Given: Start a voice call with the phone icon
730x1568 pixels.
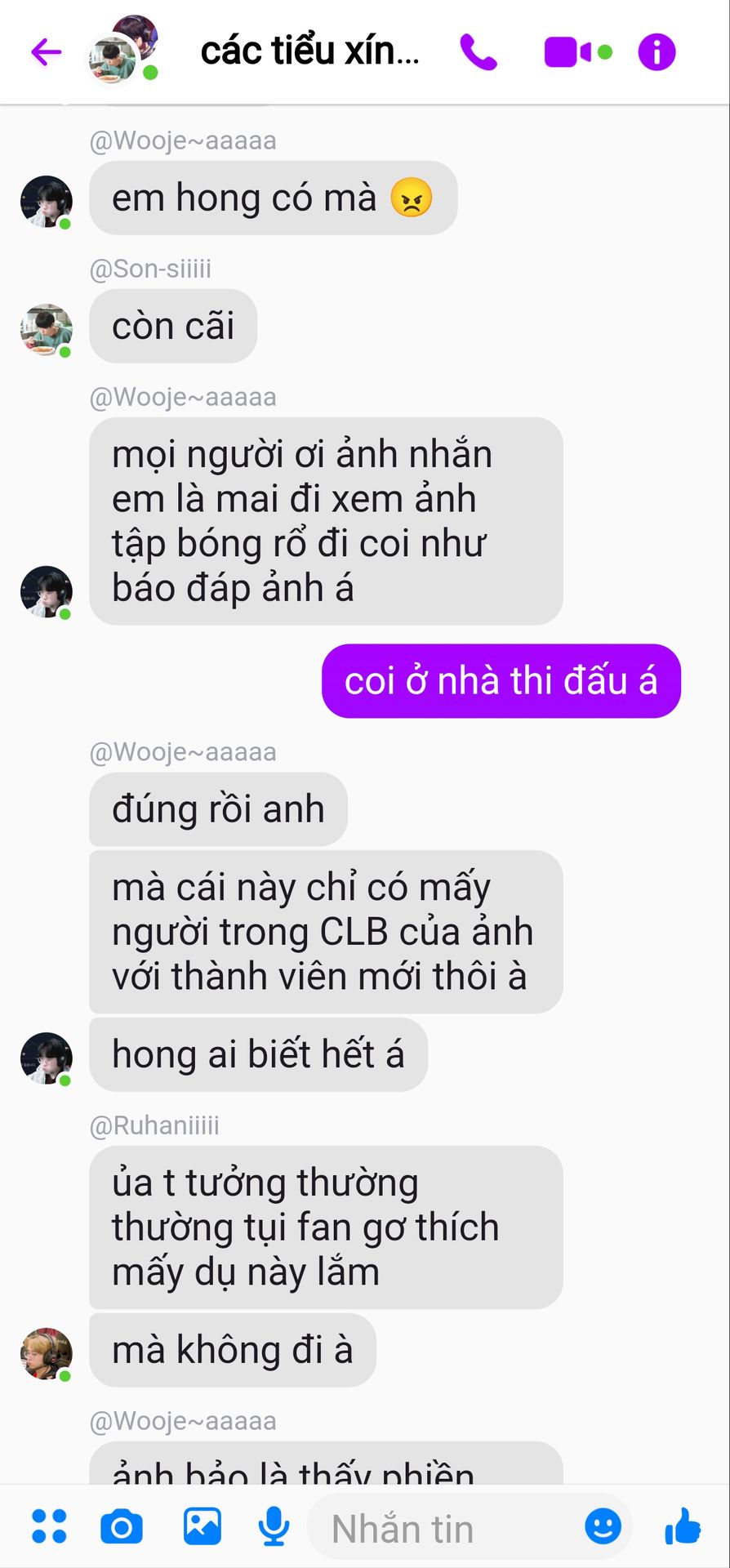Looking at the screenshot, I should [x=478, y=52].
